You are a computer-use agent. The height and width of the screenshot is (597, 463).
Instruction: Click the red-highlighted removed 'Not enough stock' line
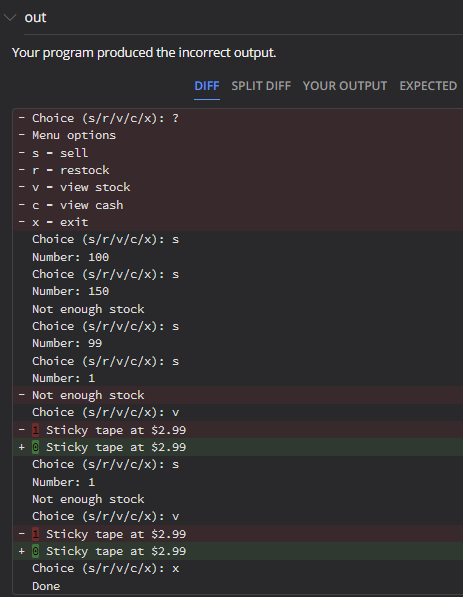tap(238, 395)
